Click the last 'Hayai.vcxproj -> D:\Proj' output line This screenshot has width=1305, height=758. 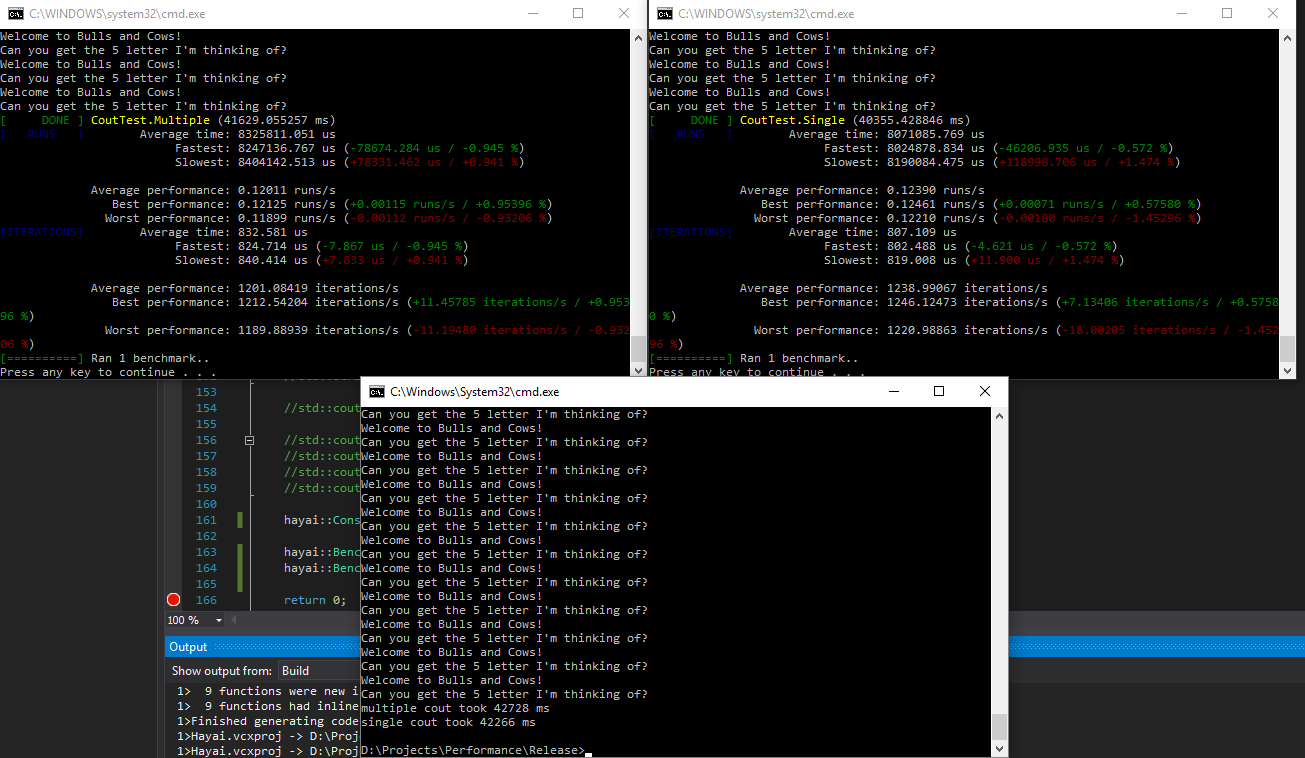(267, 750)
